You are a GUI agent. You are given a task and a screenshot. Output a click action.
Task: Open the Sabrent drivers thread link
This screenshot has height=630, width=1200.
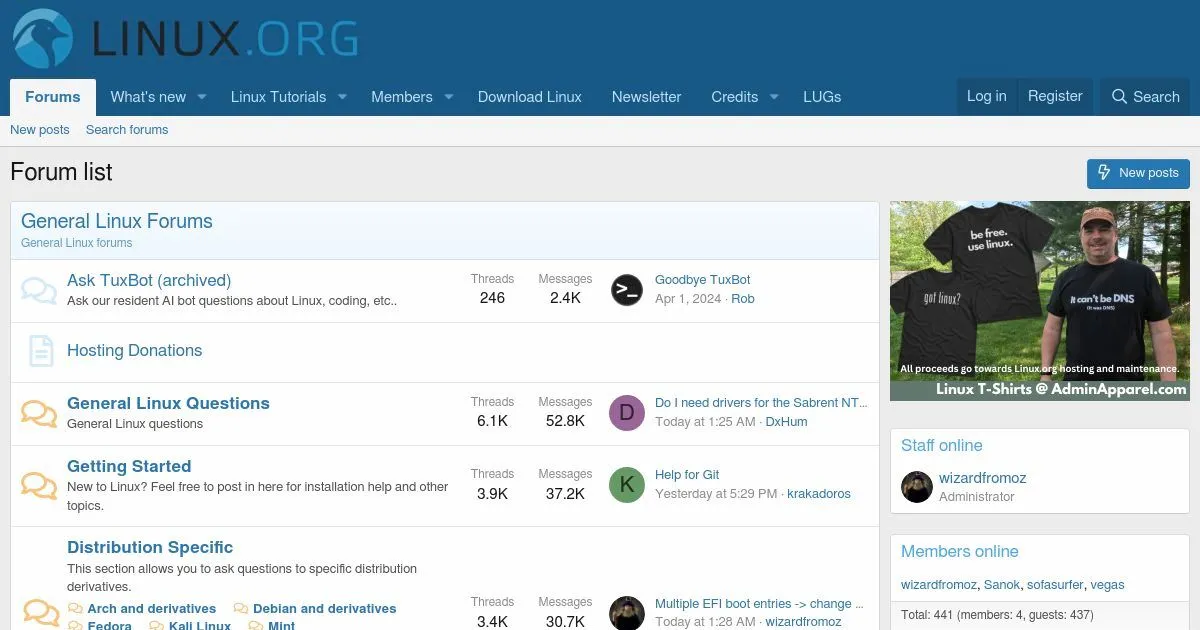coord(761,402)
